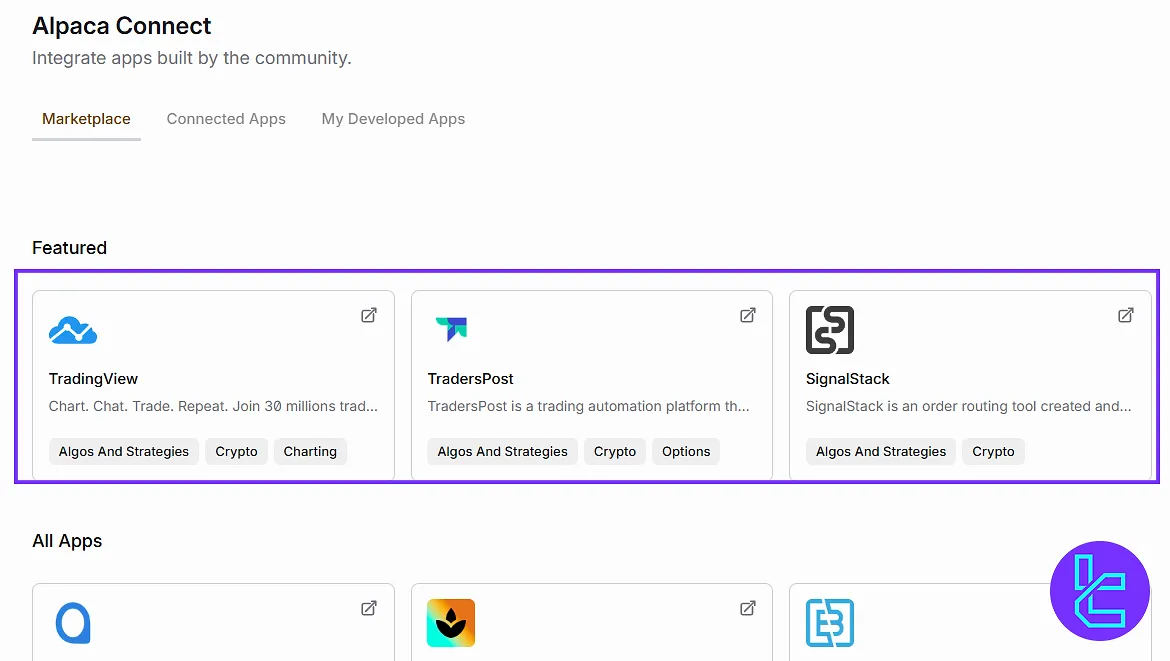Open TradingView external link icon
Viewport: 1170px width, 661px height.
click(x=369, y=315)
